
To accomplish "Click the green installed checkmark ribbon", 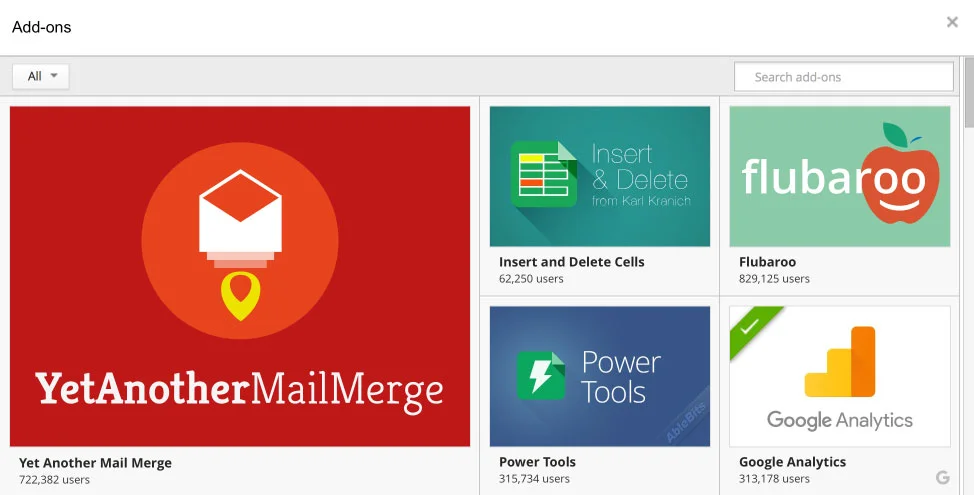I will (x=752, y=327).
